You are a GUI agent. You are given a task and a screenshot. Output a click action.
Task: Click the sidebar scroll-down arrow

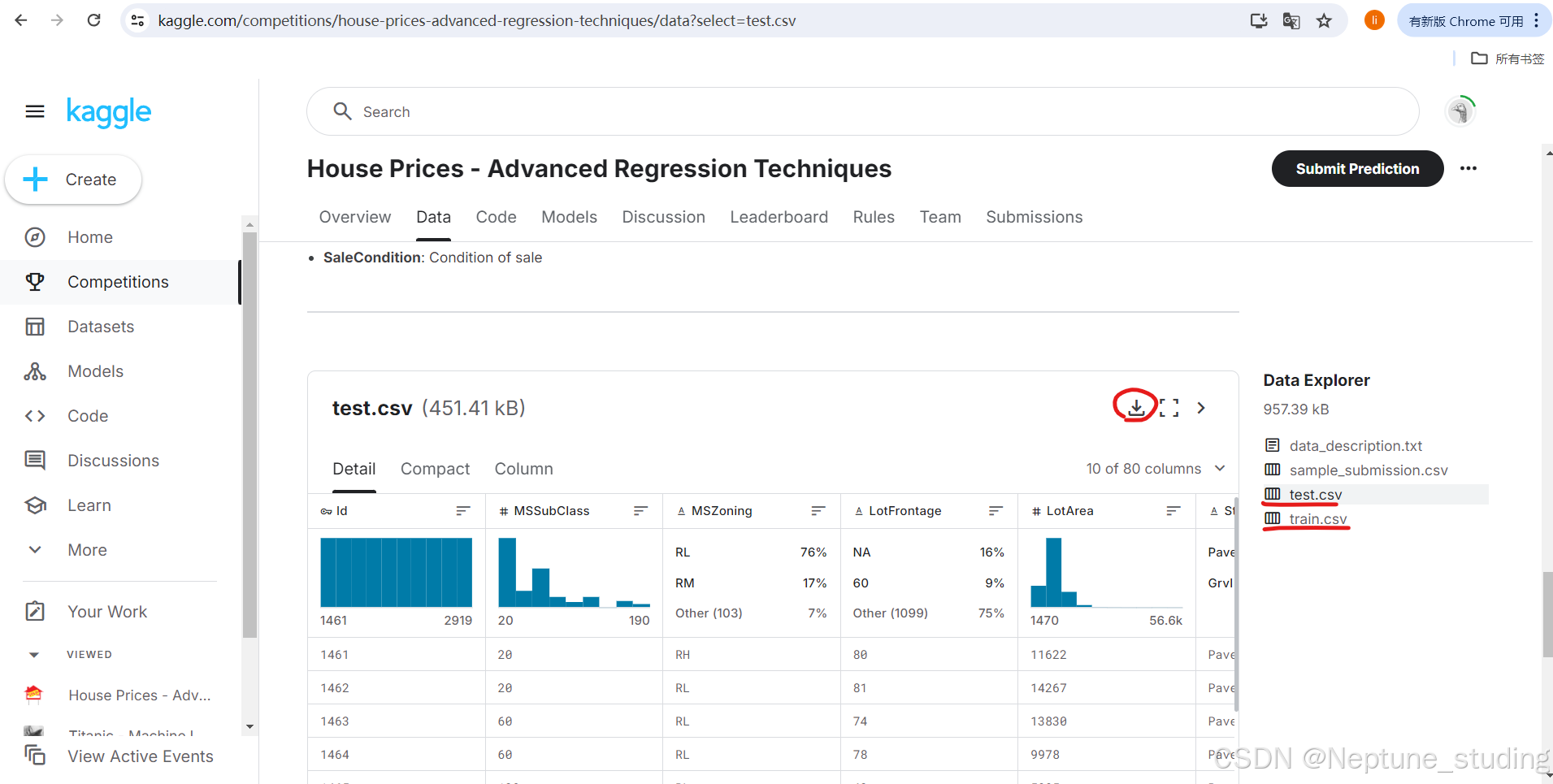[x=249, y=727]
